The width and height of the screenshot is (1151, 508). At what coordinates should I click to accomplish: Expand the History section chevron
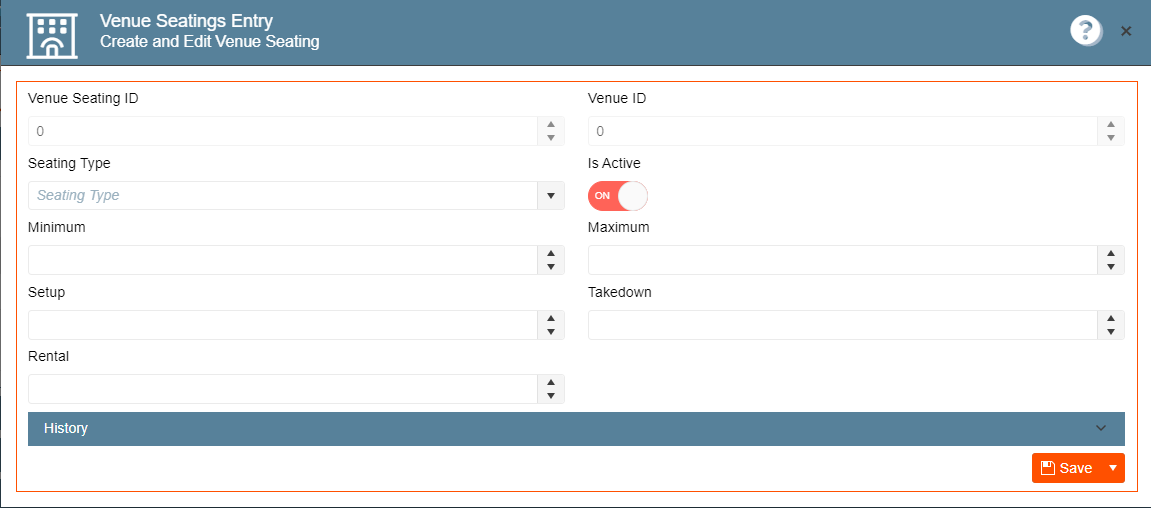1100,429
